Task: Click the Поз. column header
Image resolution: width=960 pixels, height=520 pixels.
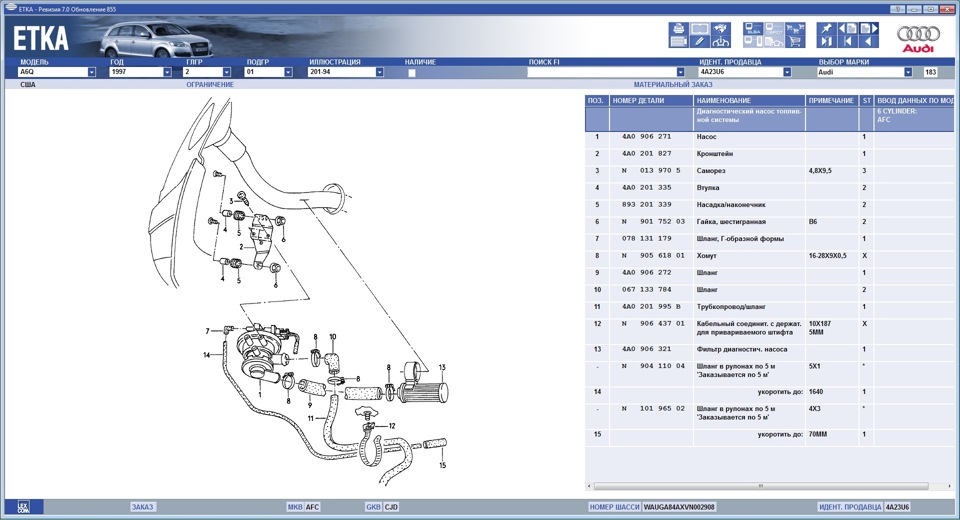Action: click(x=596, y=100)
